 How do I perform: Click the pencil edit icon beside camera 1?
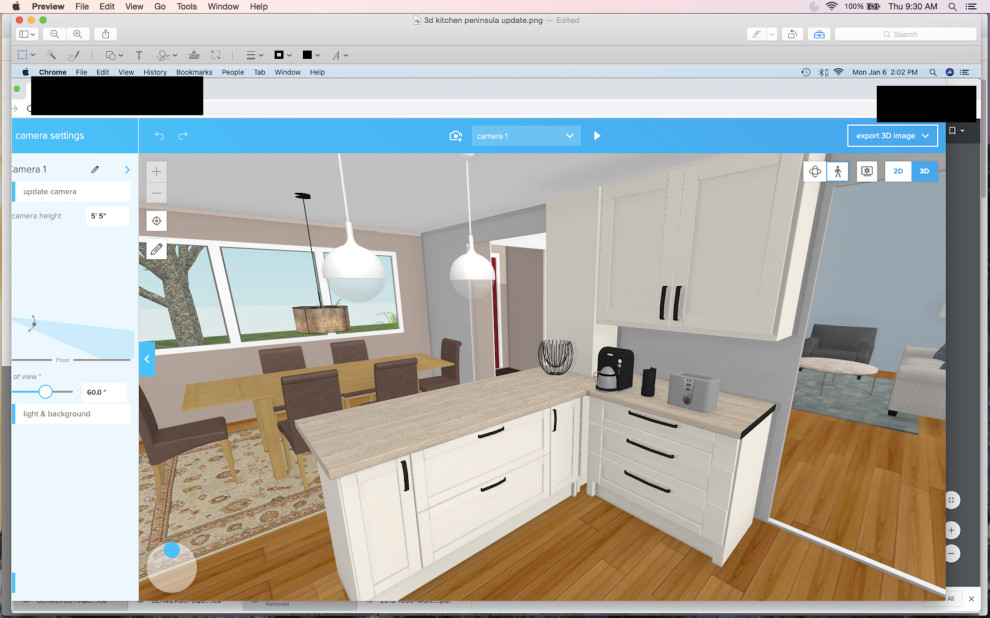[95, 170]
